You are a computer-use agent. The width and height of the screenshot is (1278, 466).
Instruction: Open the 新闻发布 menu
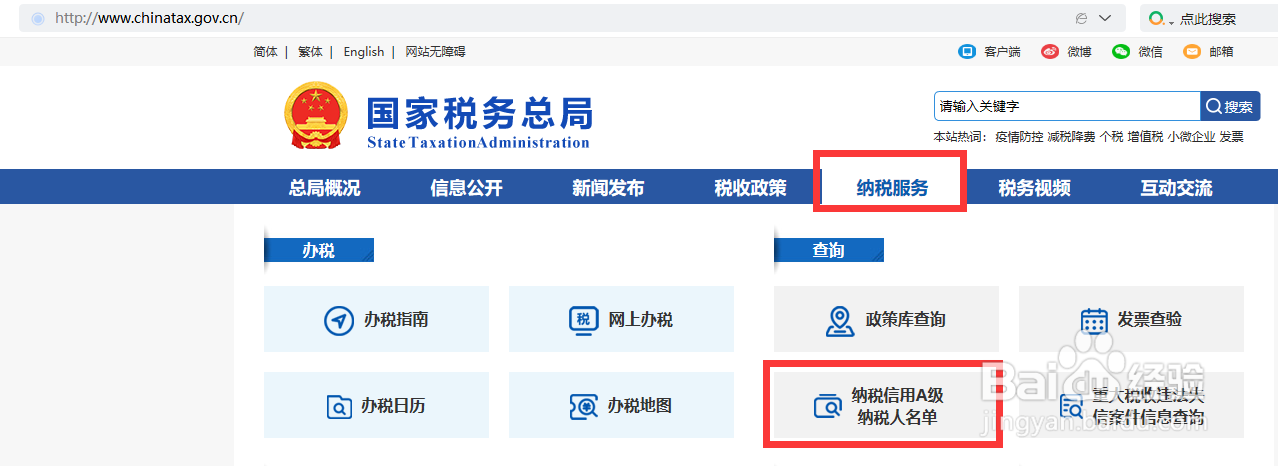click(x=608, y=188)
